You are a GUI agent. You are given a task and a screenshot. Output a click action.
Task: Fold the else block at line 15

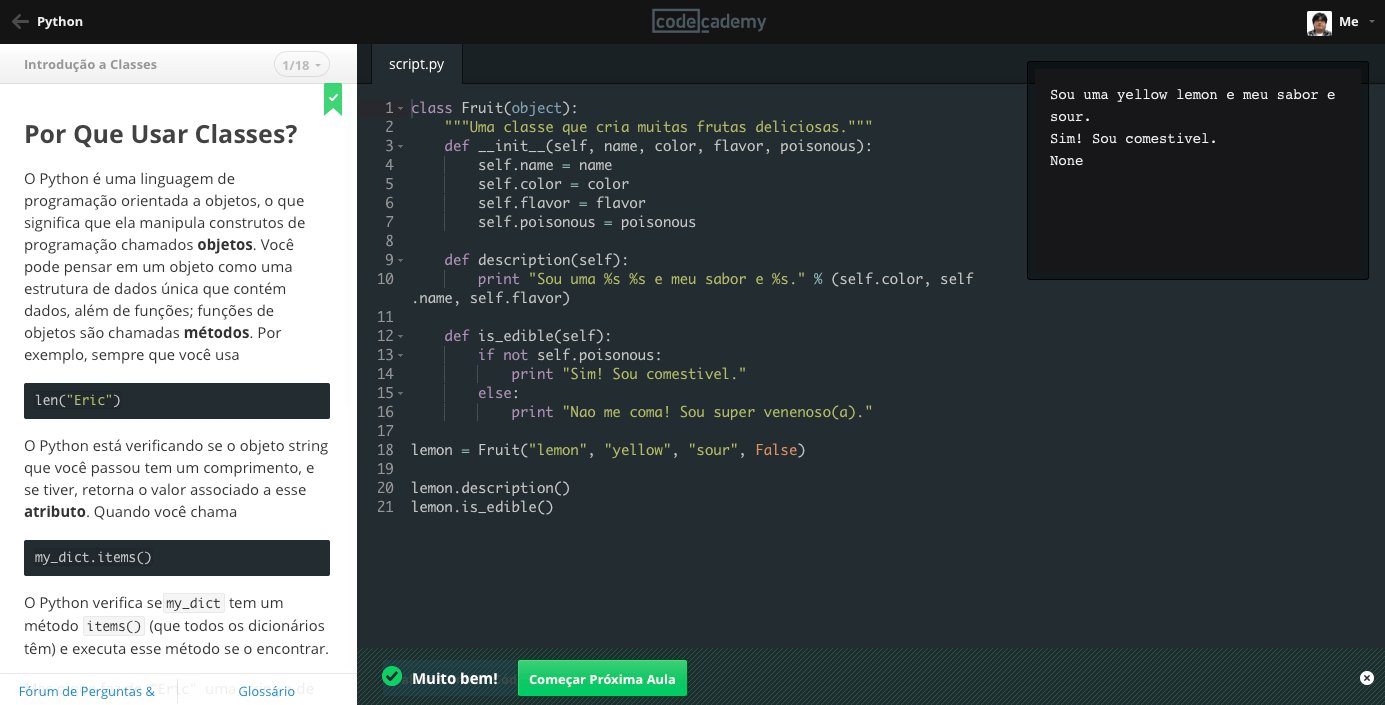[400, 392]
